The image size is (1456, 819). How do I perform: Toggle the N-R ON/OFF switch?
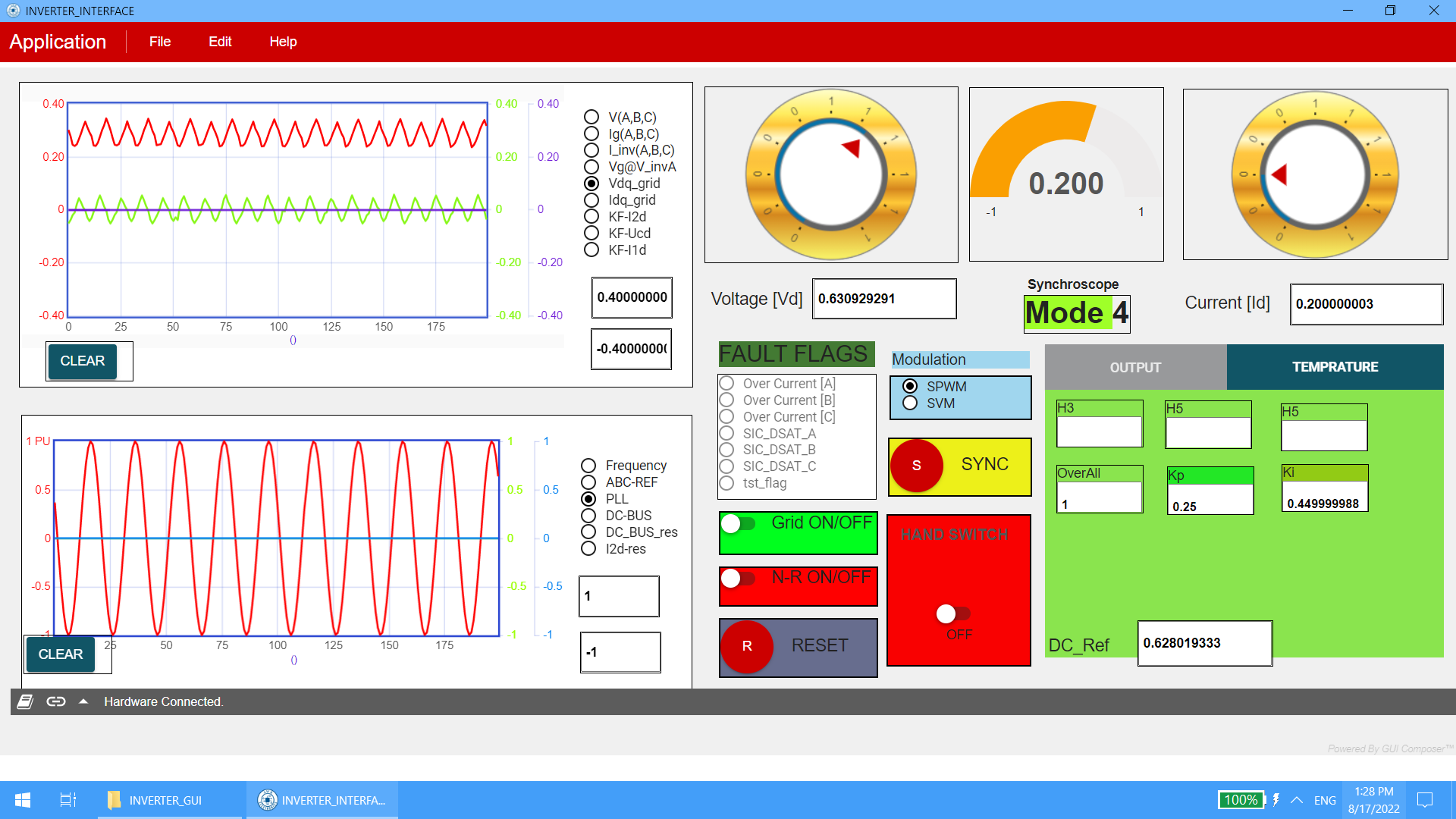tap(738, 578)
